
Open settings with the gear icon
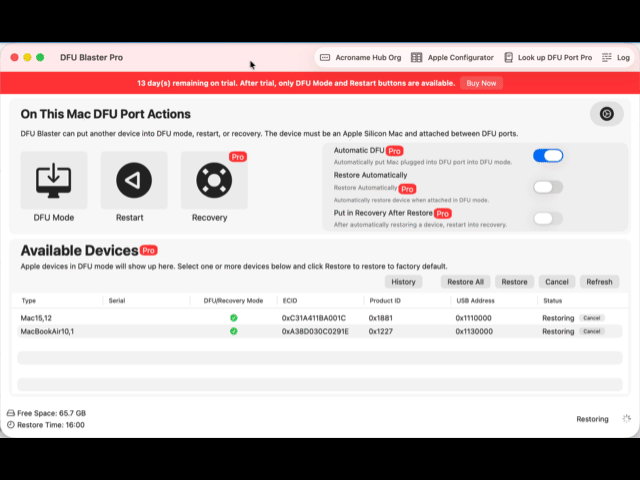tap(606, 114)
